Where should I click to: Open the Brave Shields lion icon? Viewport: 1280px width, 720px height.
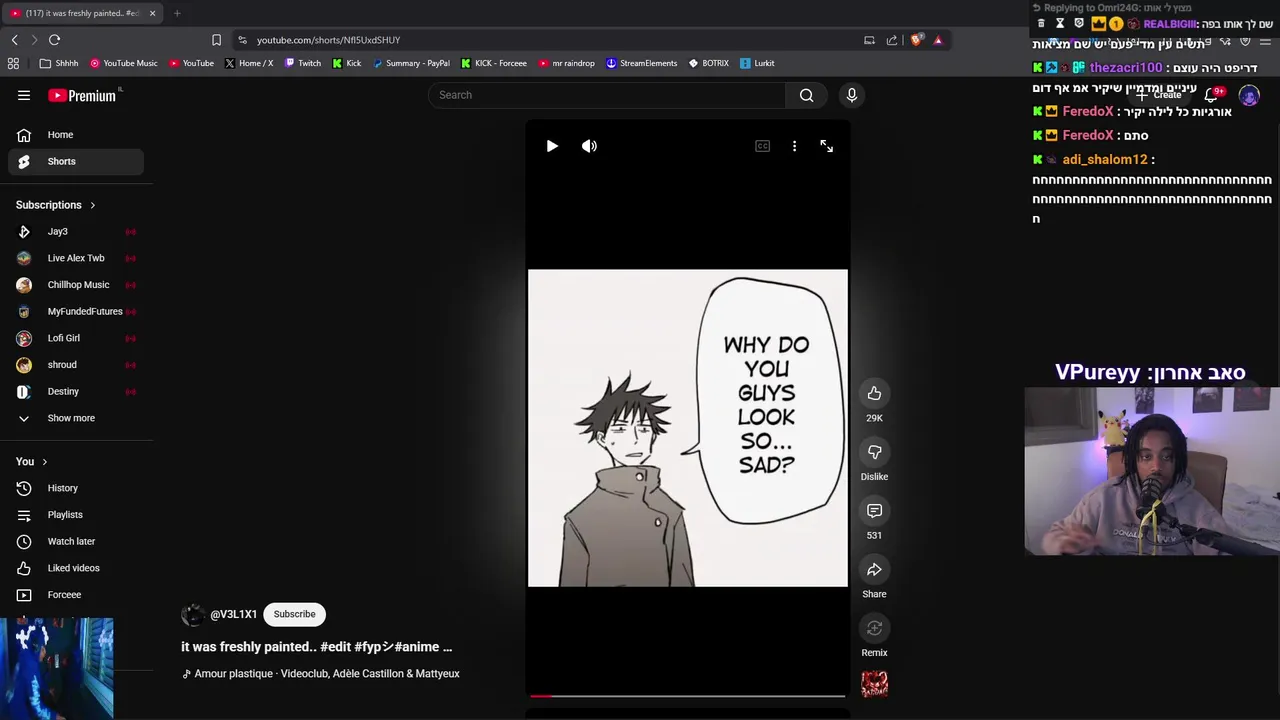coord(916,40)
